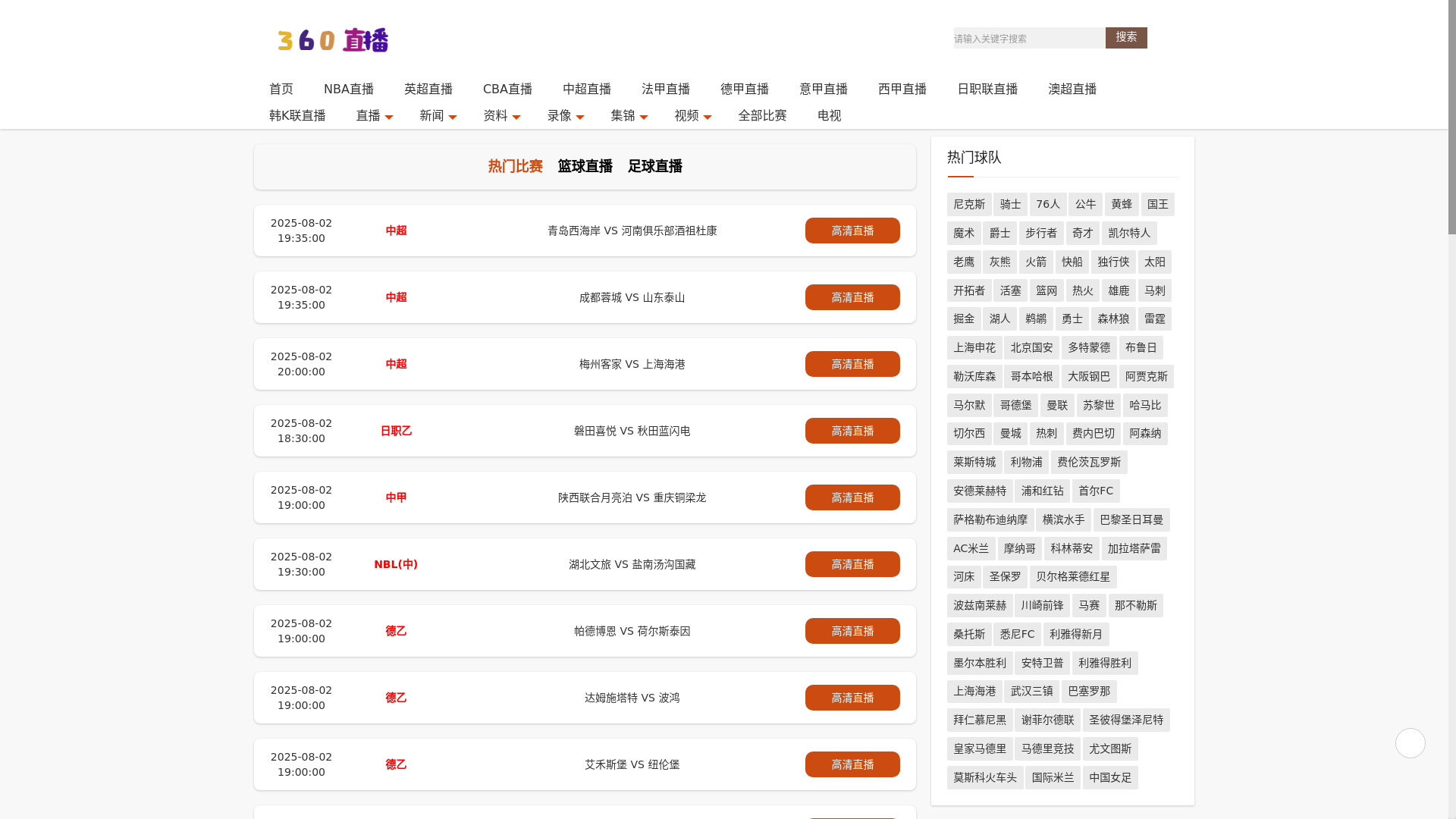Image resolution: width=1456 pixels, height=819 pixels.
Task: Watch 高清直播 for 帕德博恩 match
Action: pyautogui.click(x=852, y=631)
